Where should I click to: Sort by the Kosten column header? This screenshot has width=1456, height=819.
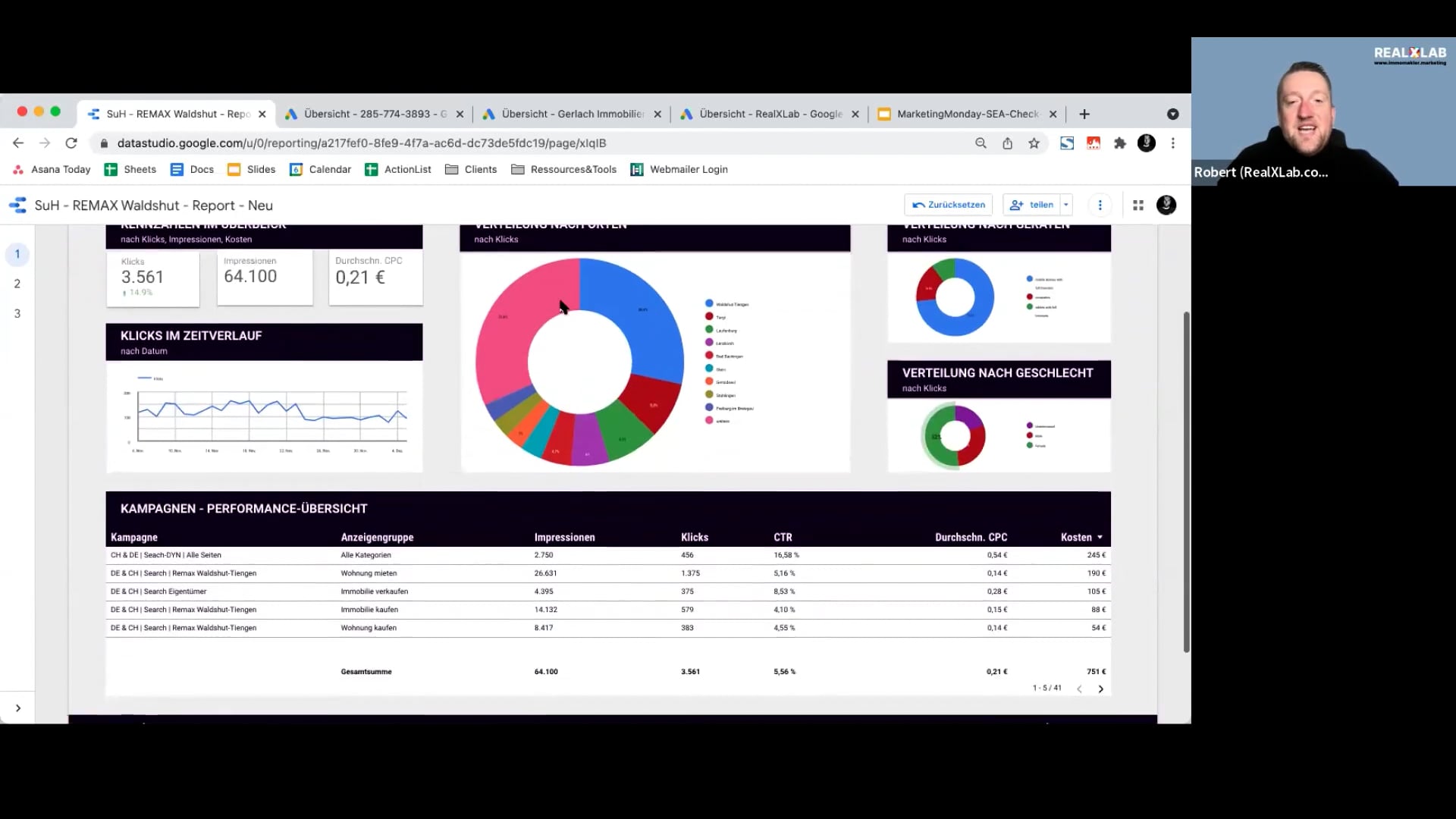[1082, 537]
